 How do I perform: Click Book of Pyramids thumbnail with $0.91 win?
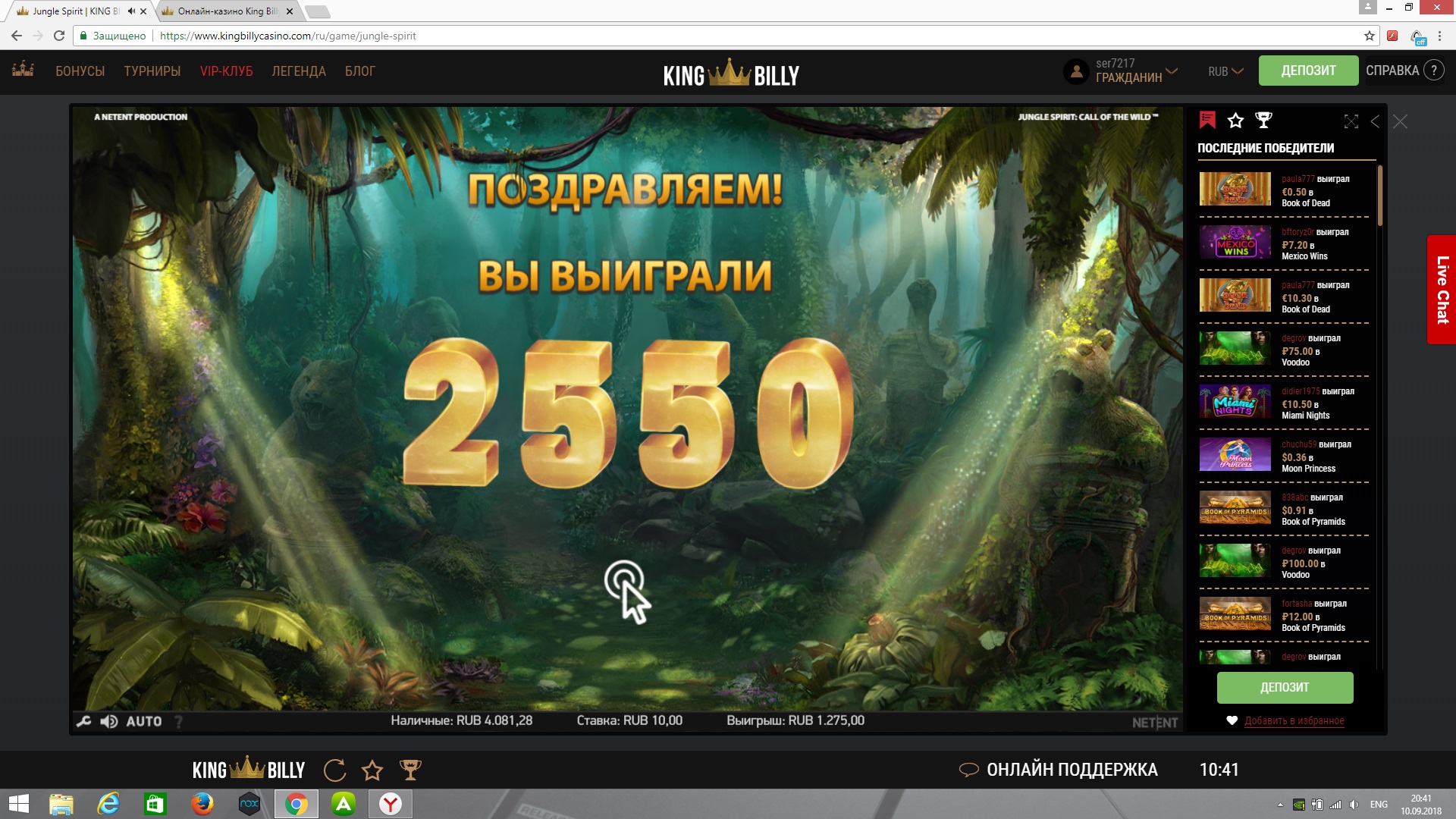click(1235, 507)
